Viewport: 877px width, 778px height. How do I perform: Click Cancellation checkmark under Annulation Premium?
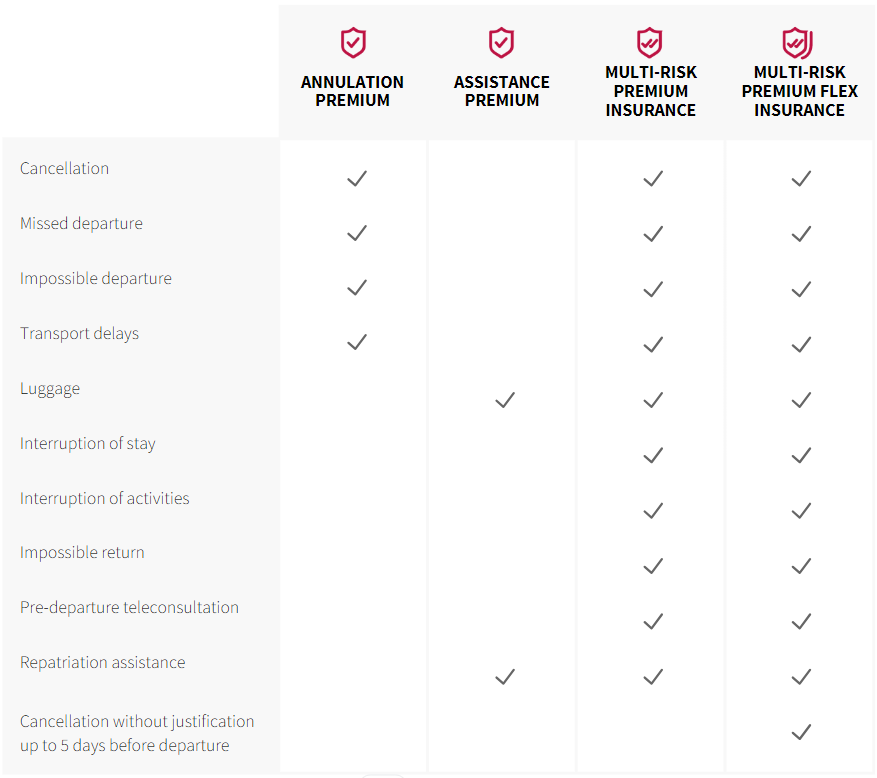[x=357, y=178]
